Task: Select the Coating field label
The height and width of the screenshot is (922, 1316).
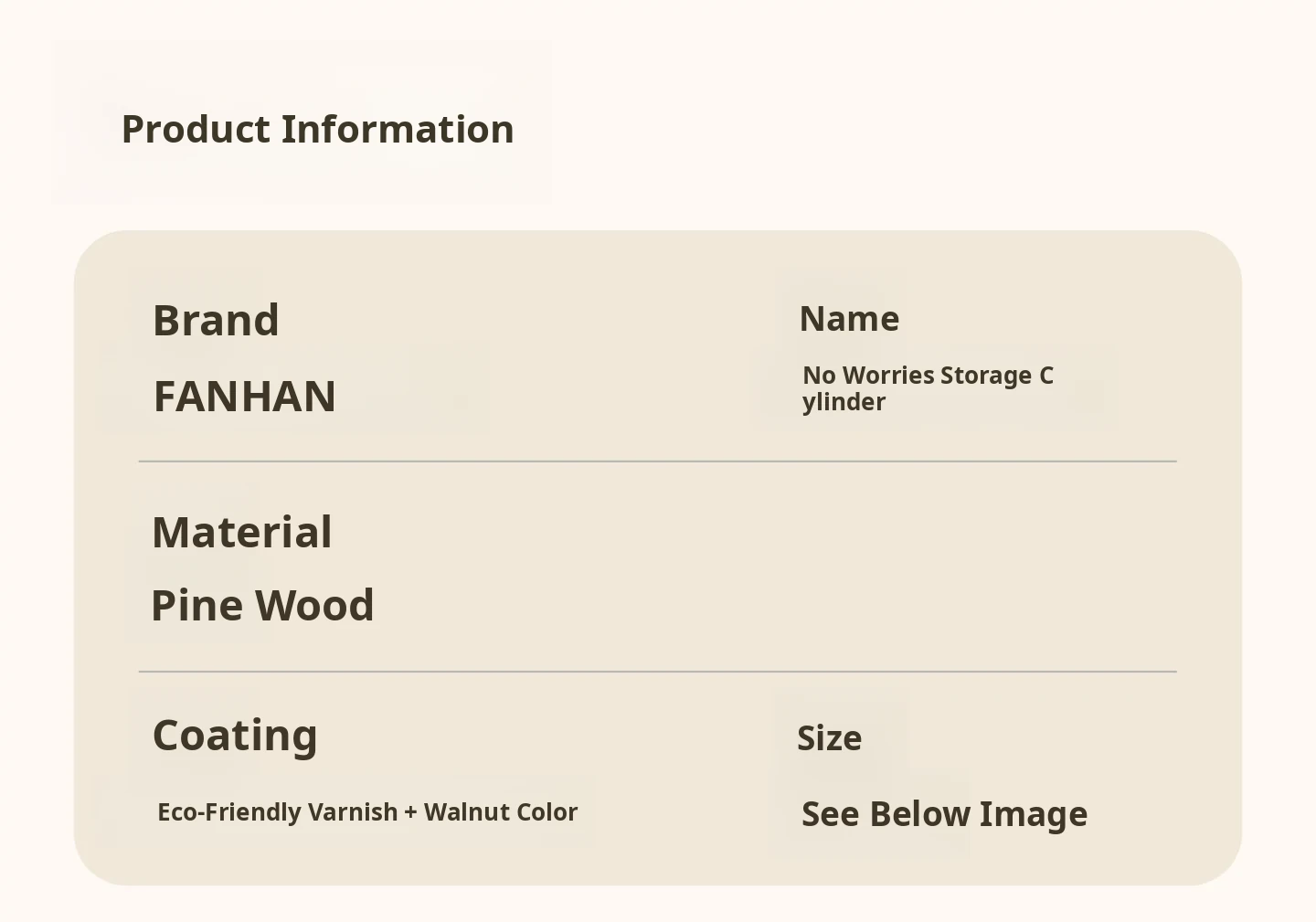Action: coord(235,736)
